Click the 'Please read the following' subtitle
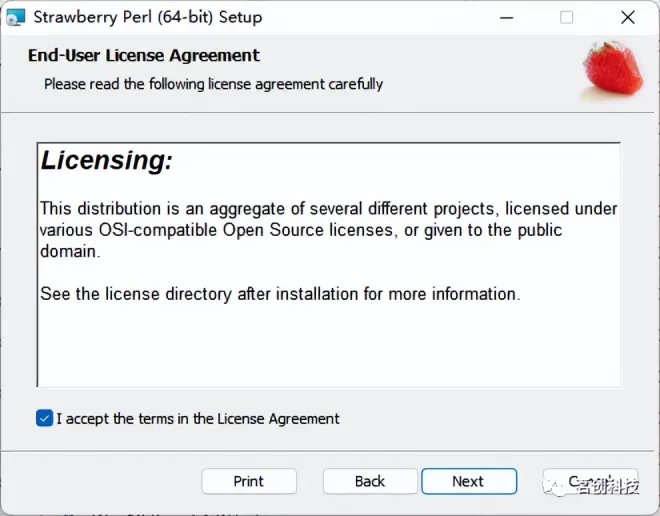The image size is (660, 516). 213,84
